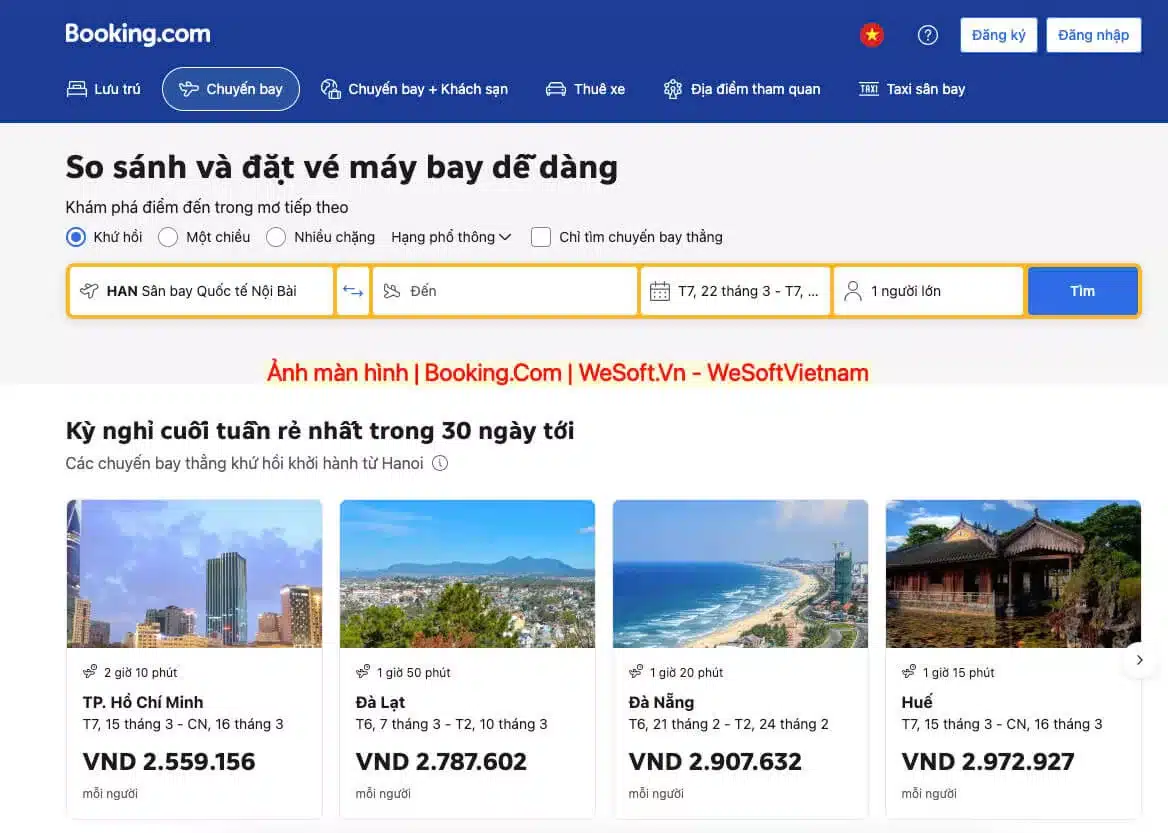Select the Một chiều radio button
The image size is (1168, 833).
168,237
